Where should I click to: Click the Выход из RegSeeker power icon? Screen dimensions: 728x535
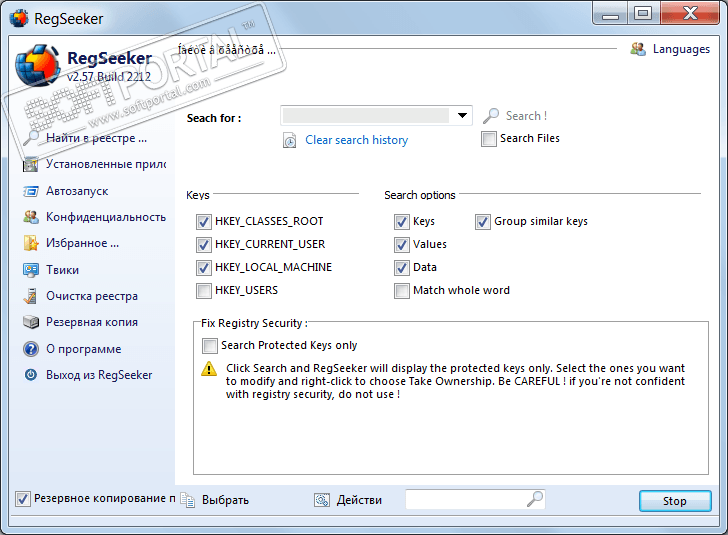[x=31, y=375]
